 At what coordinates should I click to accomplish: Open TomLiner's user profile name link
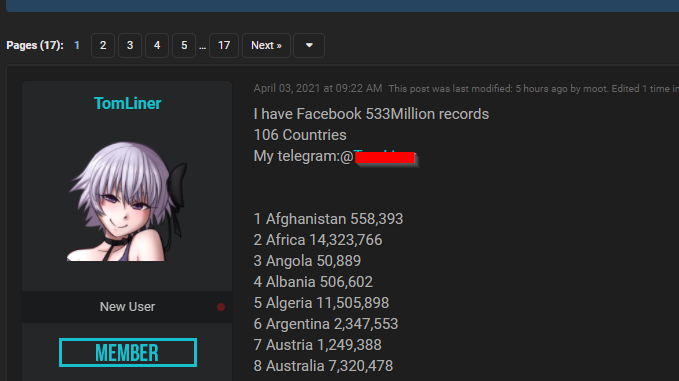(x=127, y=103)
